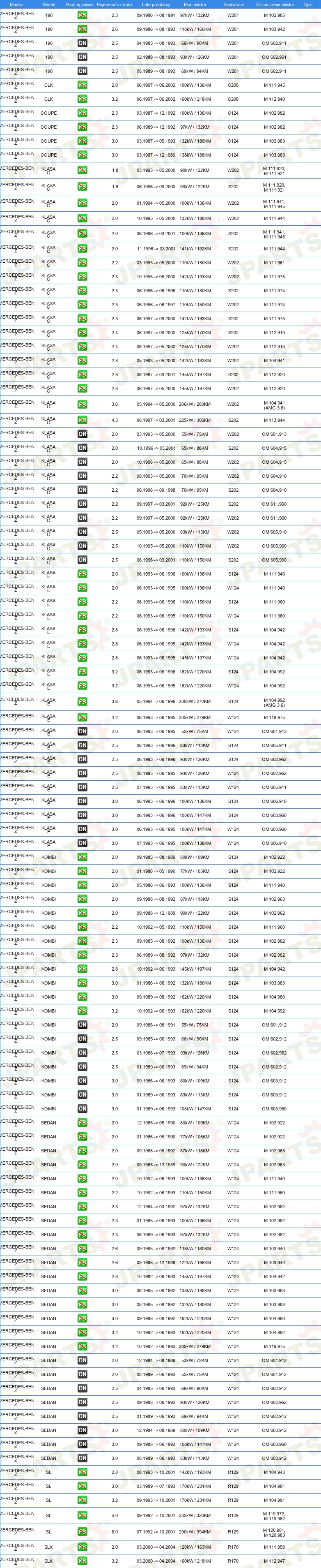The height and width of the screenshot is (1568, 321).
Task: Select engine code cell M 113.944
Action: pyautogui.click(x=274, y=420)
